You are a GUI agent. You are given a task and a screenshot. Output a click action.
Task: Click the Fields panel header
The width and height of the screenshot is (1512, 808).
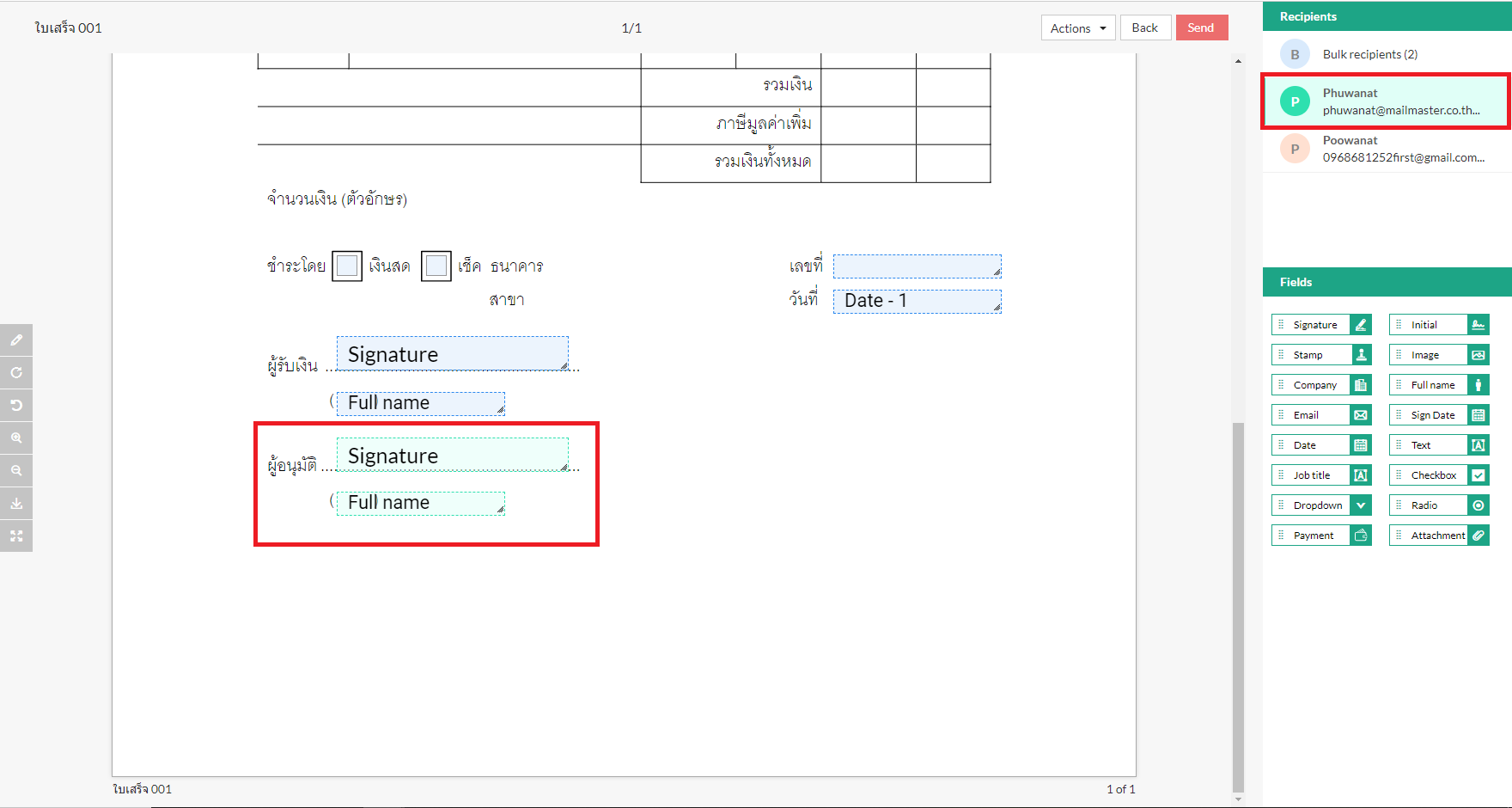click(1387, 282)
